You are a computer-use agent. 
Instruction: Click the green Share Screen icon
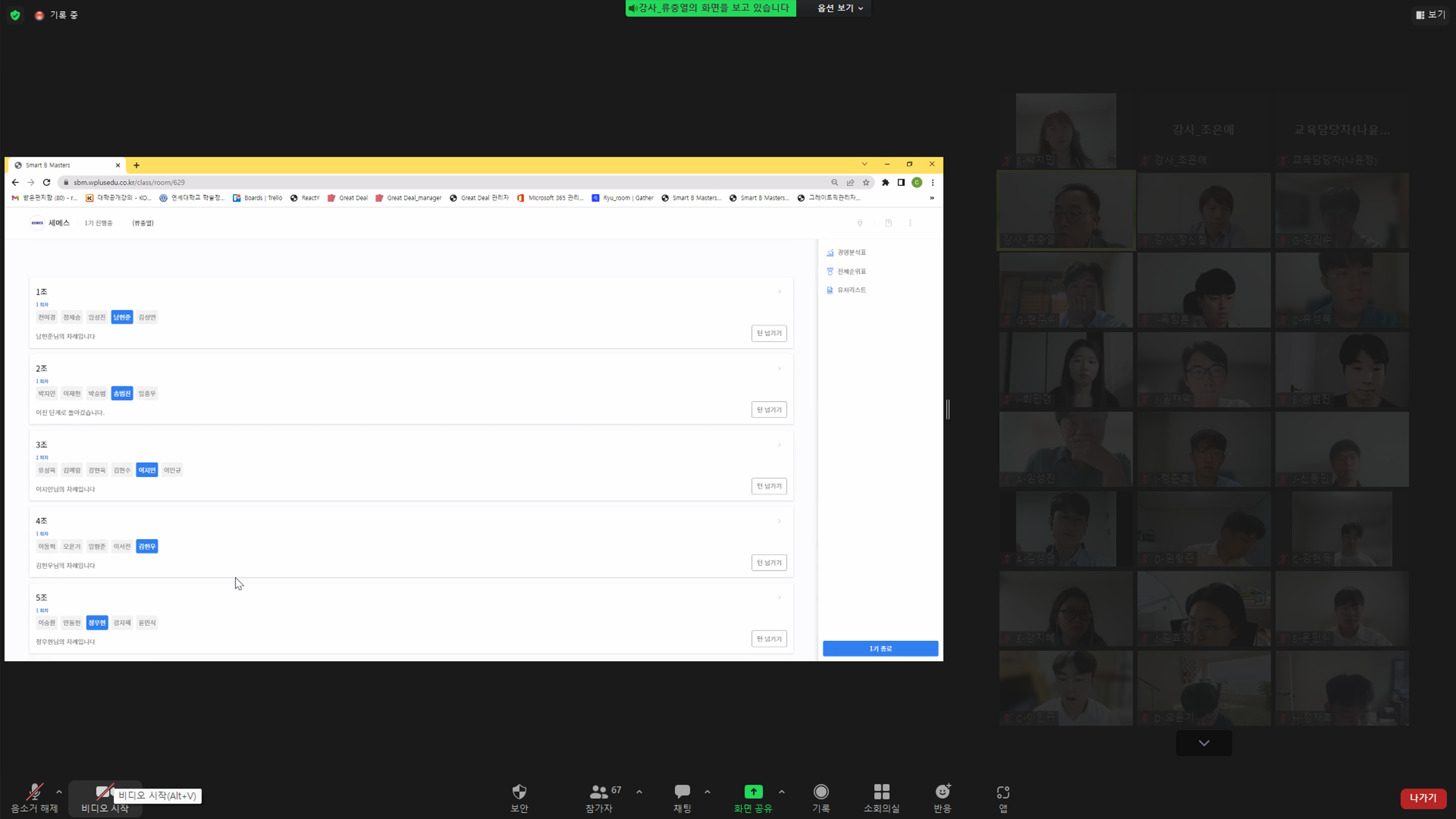coord(753,792)
